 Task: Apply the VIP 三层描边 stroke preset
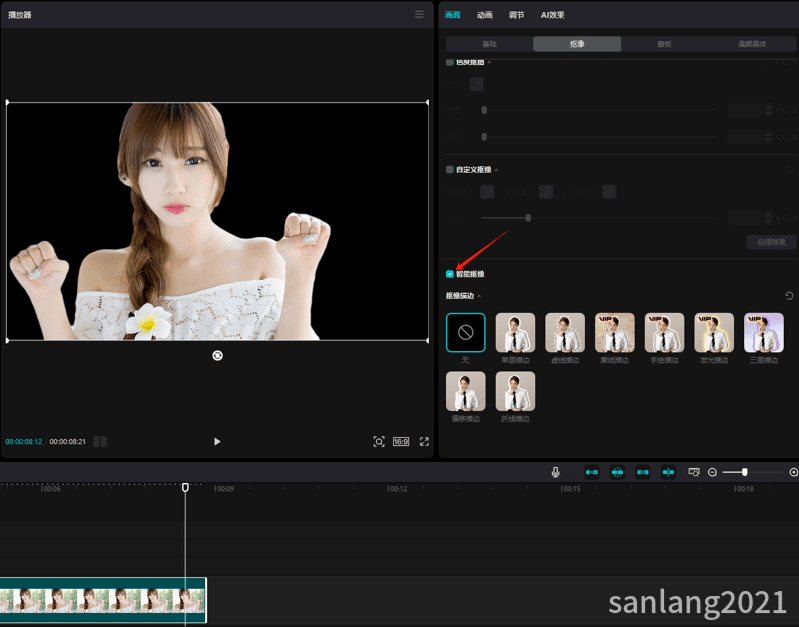tap(763, 332)
